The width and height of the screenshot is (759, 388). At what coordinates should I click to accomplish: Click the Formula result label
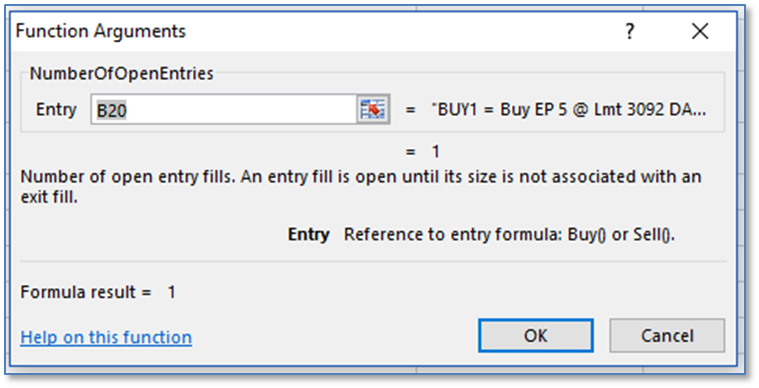click(x=86, y=292)
